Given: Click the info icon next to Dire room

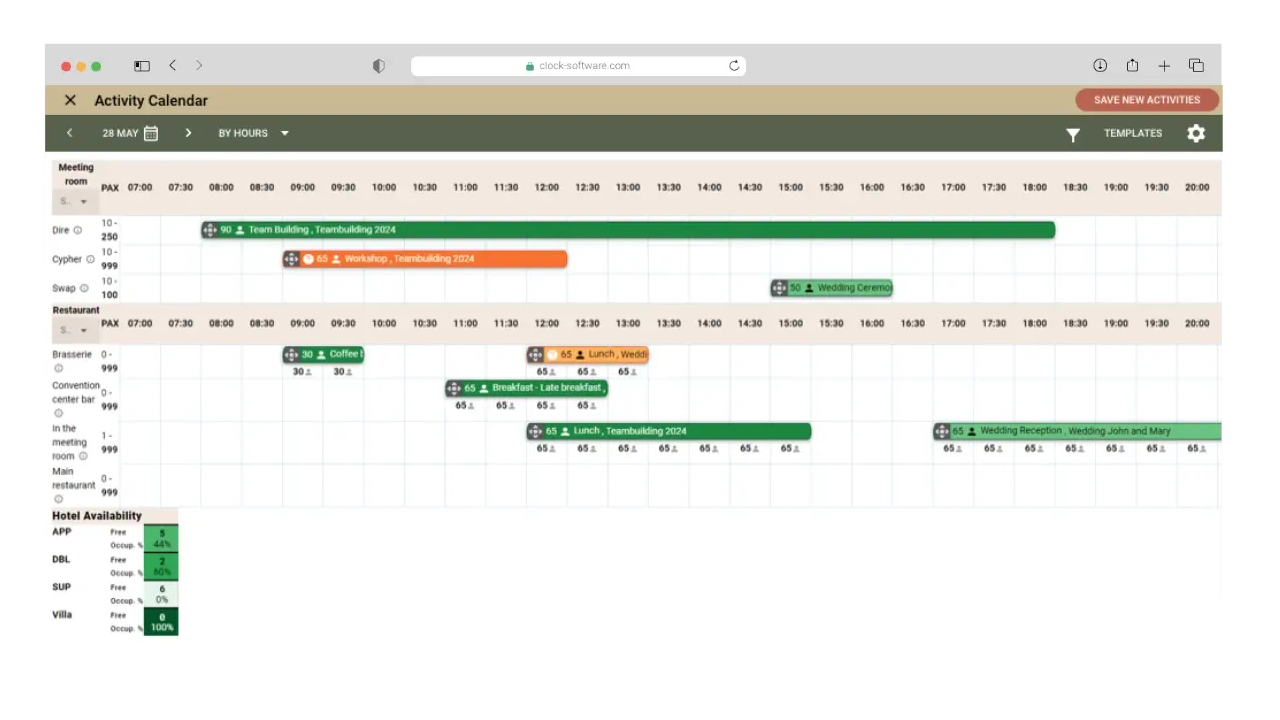Looking at the screenshot, I should coord(78,230).
